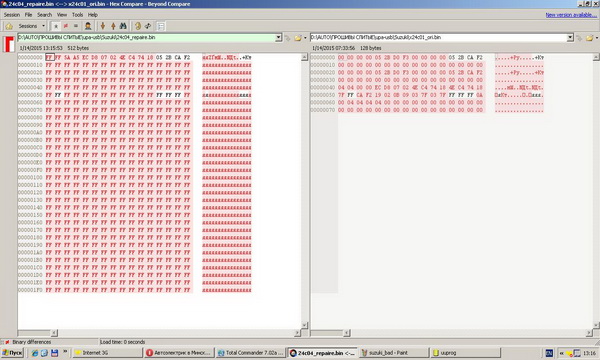The height and width of the screenshot is (360, 600).
Task: Toggle Show Same filter button
Action: click(x=76, y=26)
